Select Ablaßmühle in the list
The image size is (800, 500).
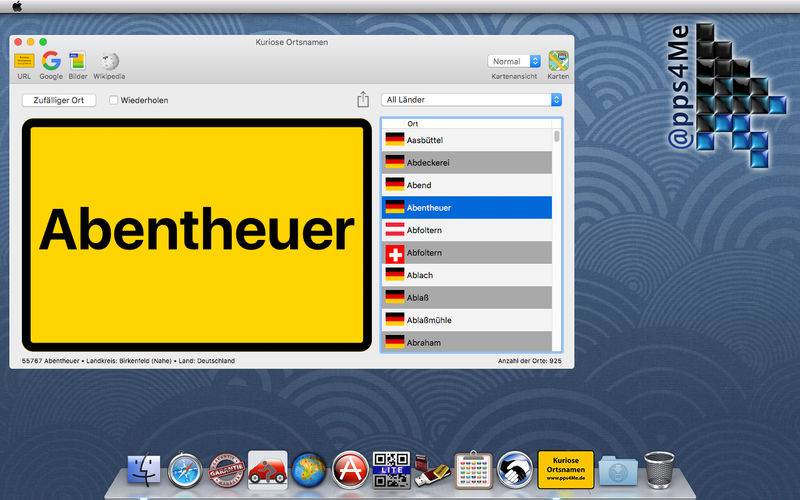[x=467, y=320]
